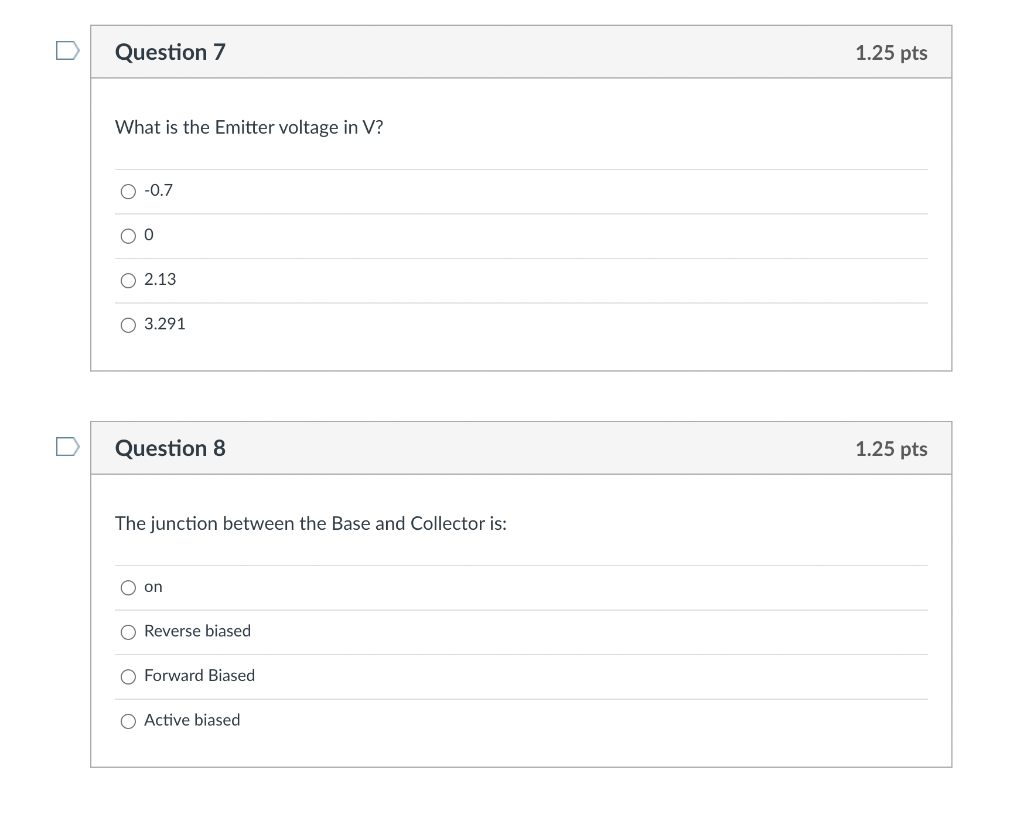Screen dimensions: 1024x824
Task: Flag Question 7 for review
Action: pyautogui.click(x=67, y=50)
